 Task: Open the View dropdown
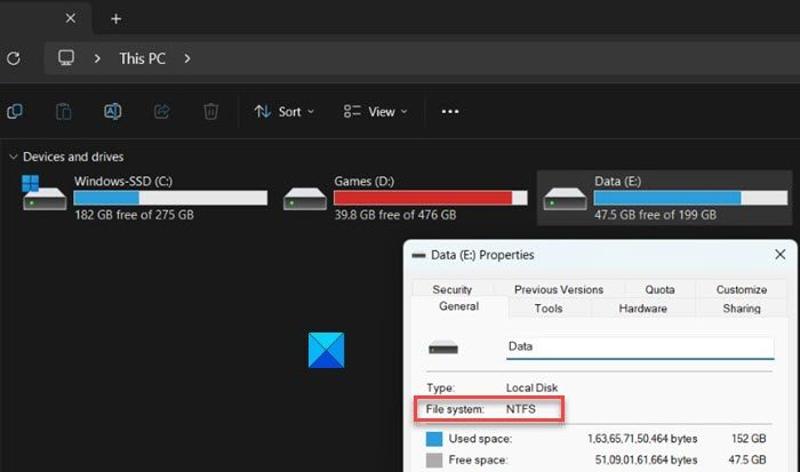(x=375, y=111)
